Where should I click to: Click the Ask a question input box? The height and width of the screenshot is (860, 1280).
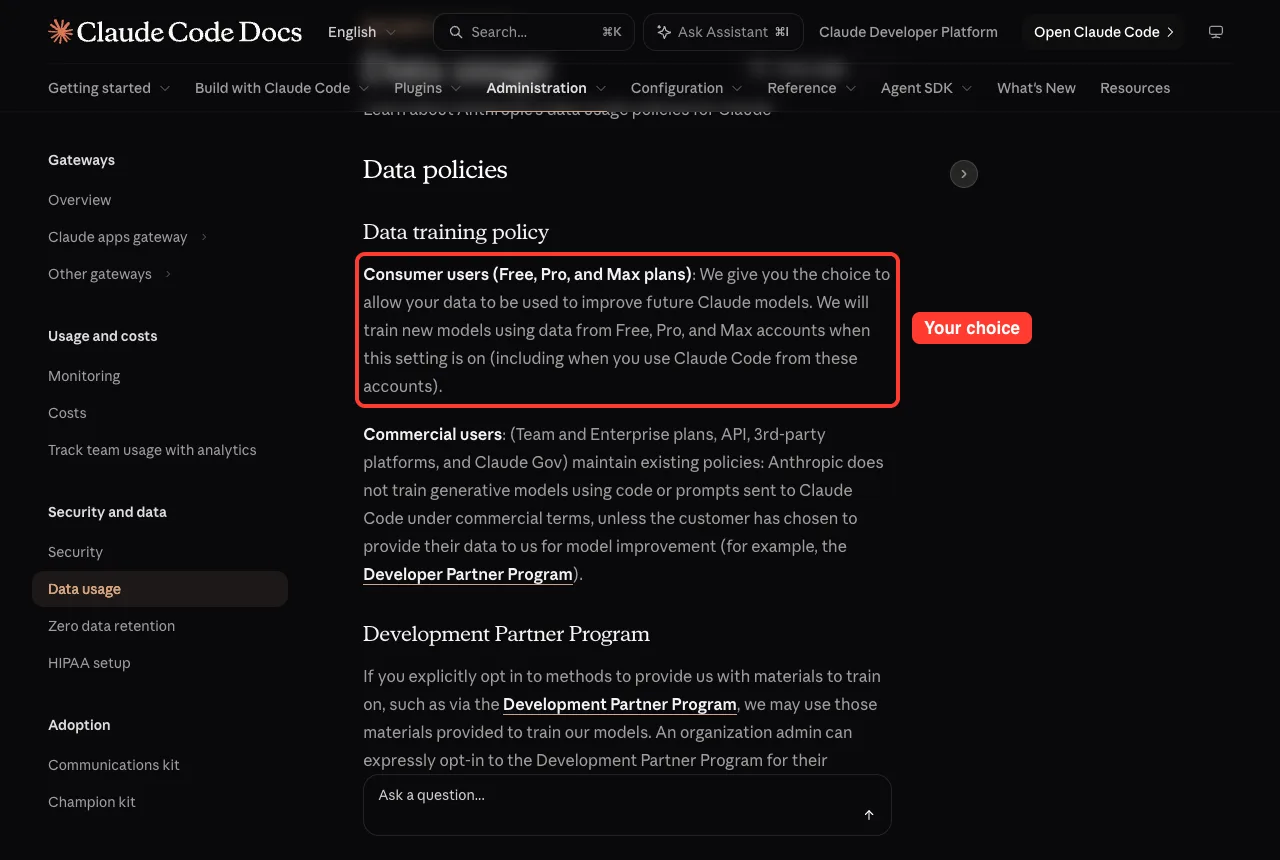pyautogui.click(x=627, y=804)
